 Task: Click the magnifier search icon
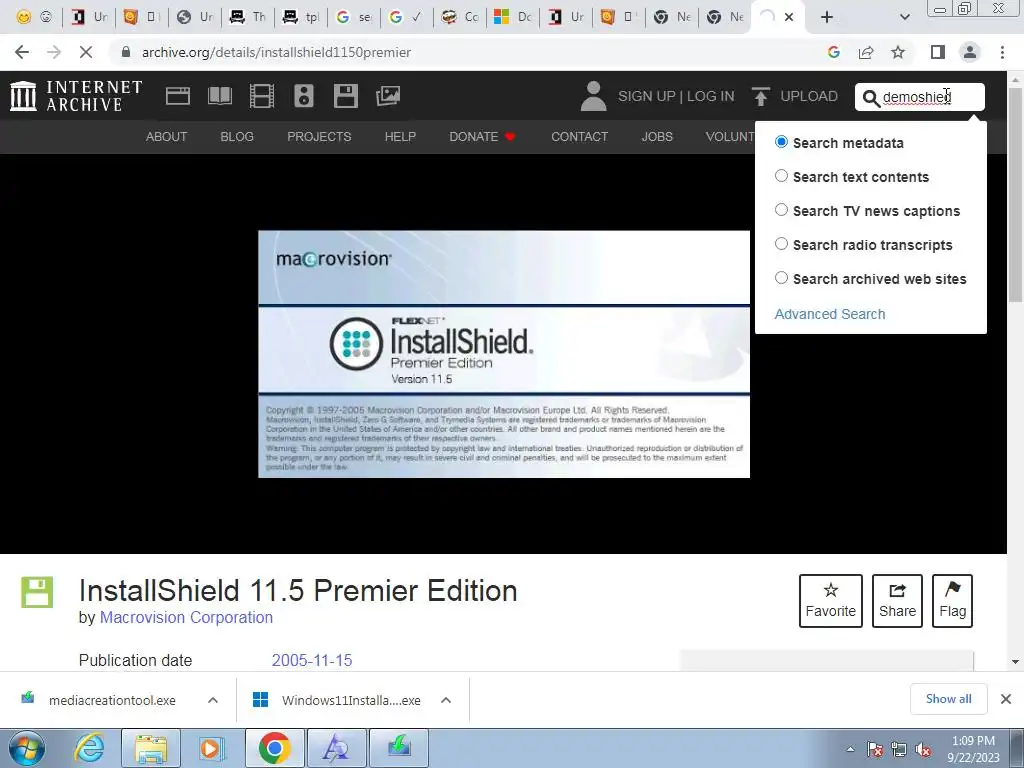(871, 98)
